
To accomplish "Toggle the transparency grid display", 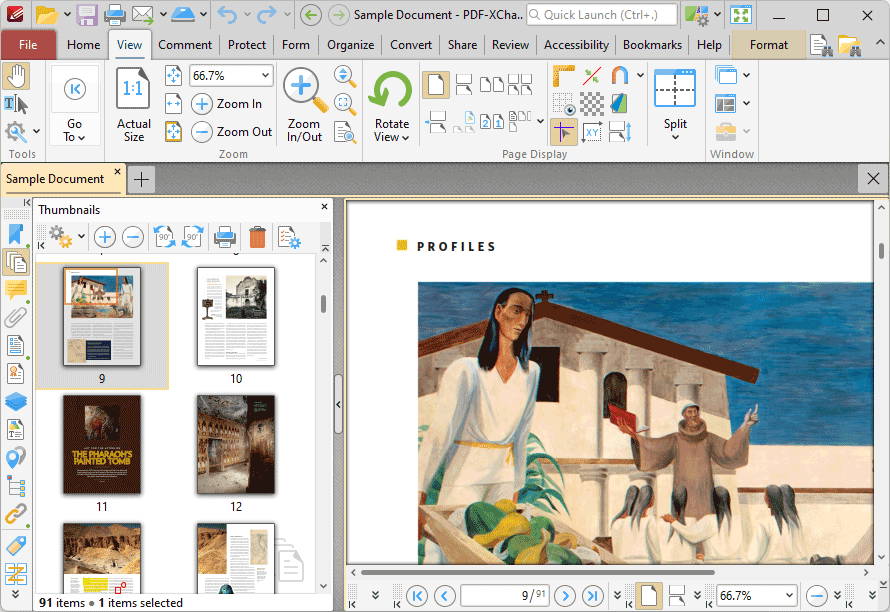I will click(x=591, y=104).
